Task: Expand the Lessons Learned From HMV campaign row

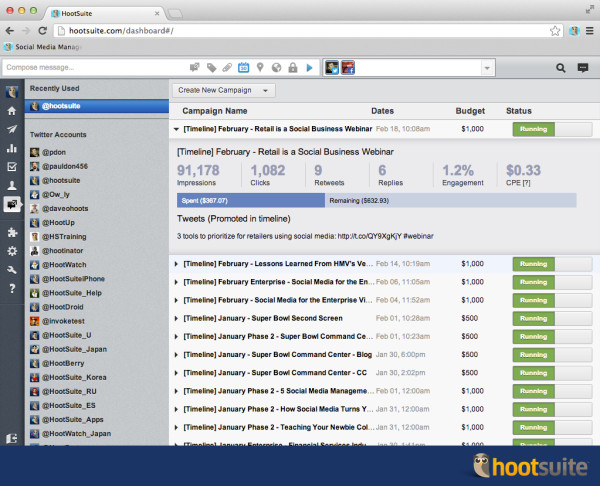Action: [176, 264]
